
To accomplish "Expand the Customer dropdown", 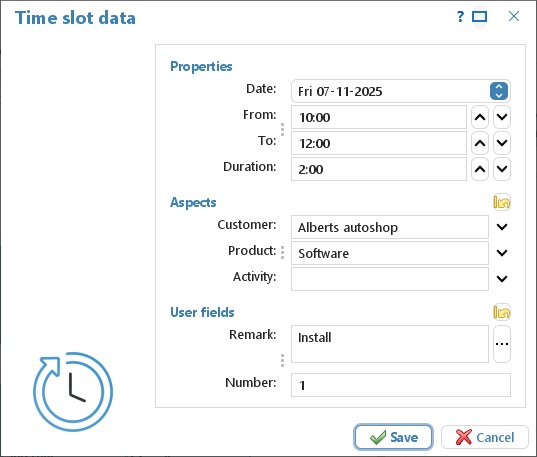I will pyautogui.click(x=502, y=227).
